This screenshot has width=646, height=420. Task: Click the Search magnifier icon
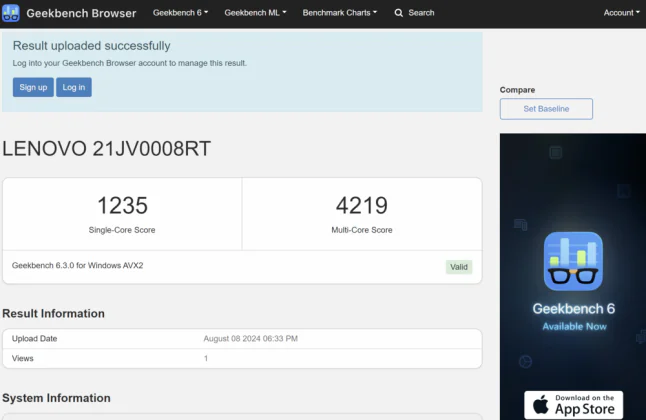coord(398,13)
